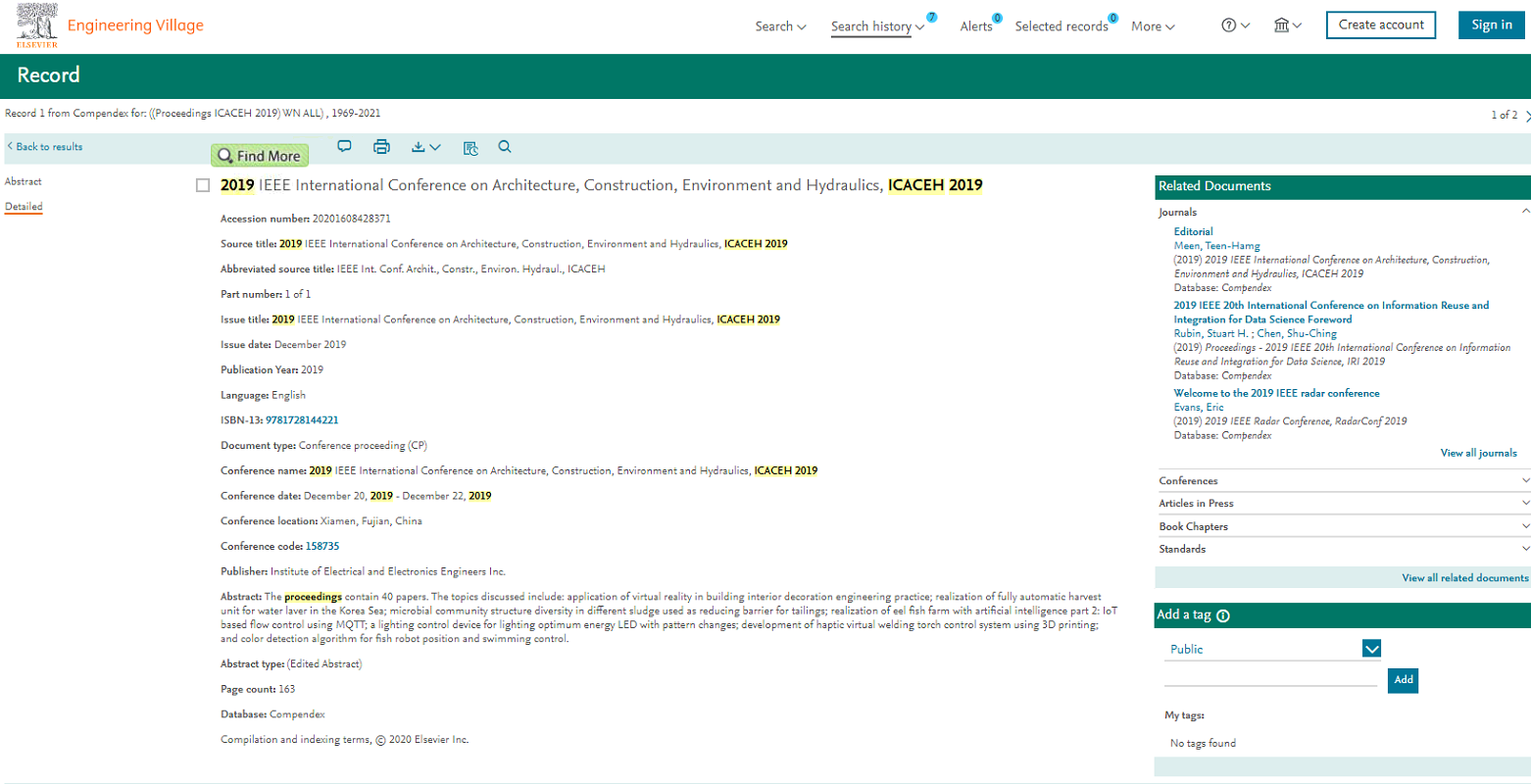Click the Language: English field
This screenshot has width=1531, height=784.
[x=263, y=396]
